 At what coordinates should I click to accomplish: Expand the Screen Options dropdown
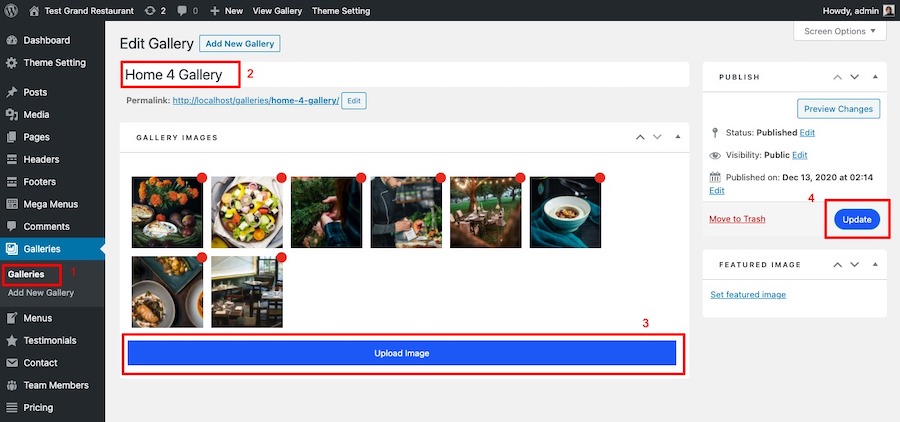(x=840, y=31)
